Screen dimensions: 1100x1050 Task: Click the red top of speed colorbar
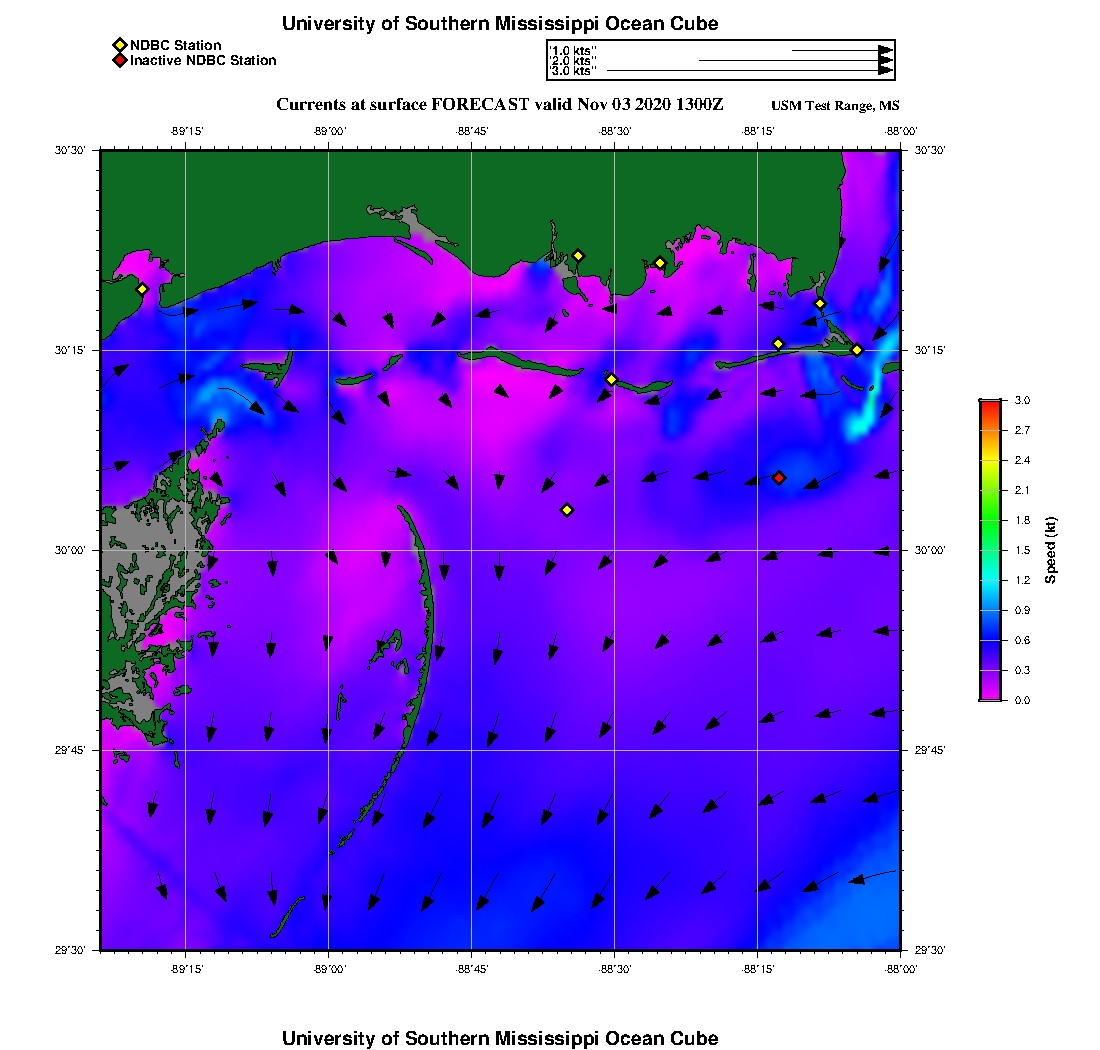click(991, 405)
